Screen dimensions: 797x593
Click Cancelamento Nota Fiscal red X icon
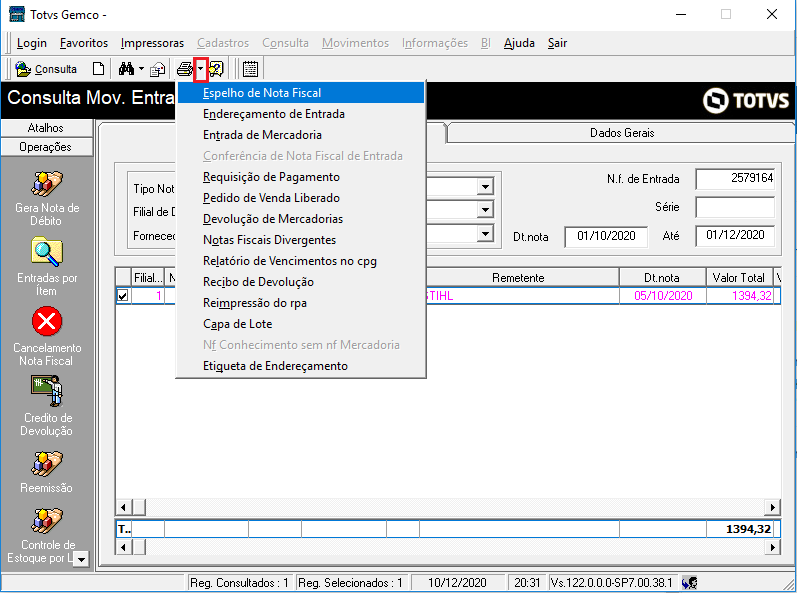47,321
